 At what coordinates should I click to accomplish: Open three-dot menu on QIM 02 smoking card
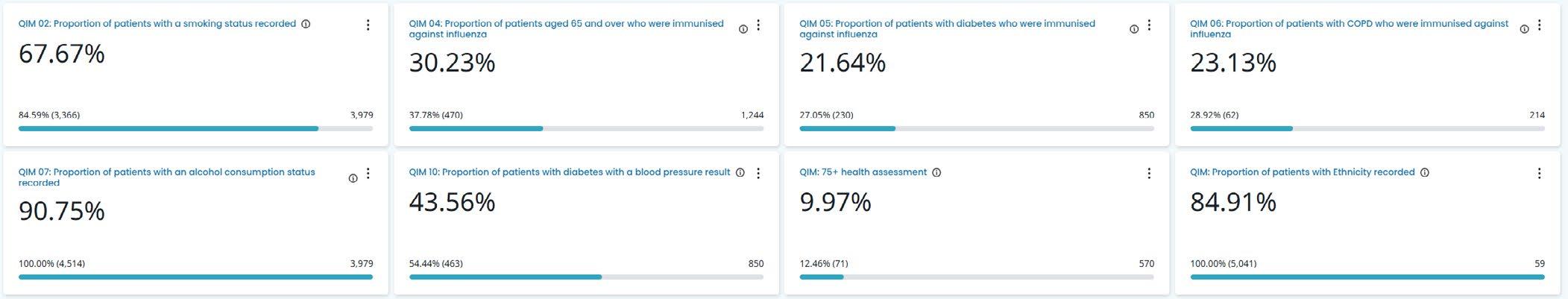point(368,25)
